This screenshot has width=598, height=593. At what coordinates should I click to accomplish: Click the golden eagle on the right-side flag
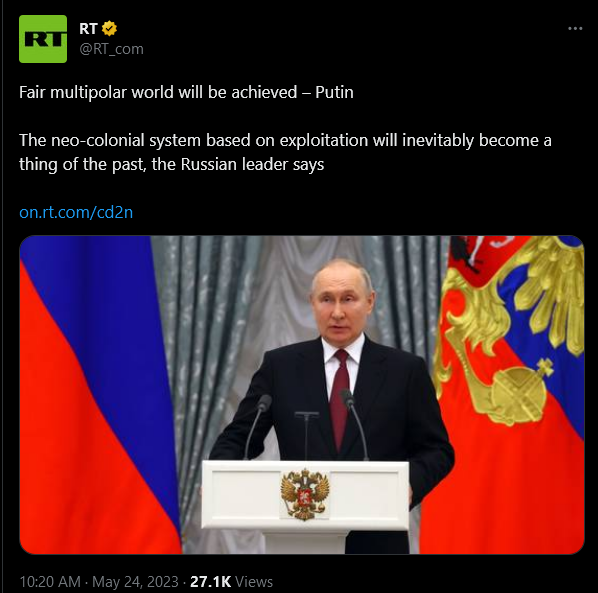point(511,330)
